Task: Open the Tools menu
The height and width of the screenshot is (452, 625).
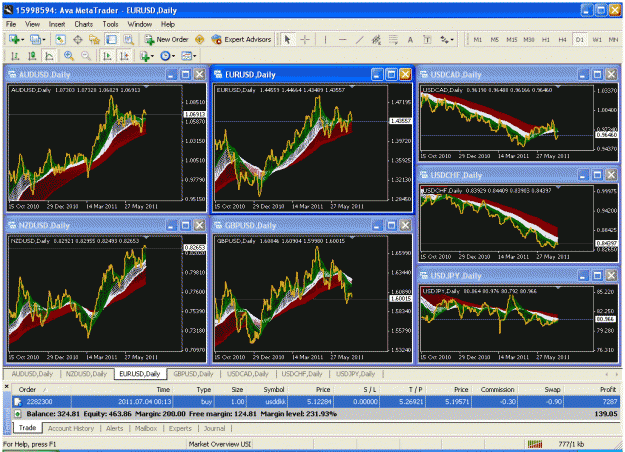Action: [x=110, y=24]
